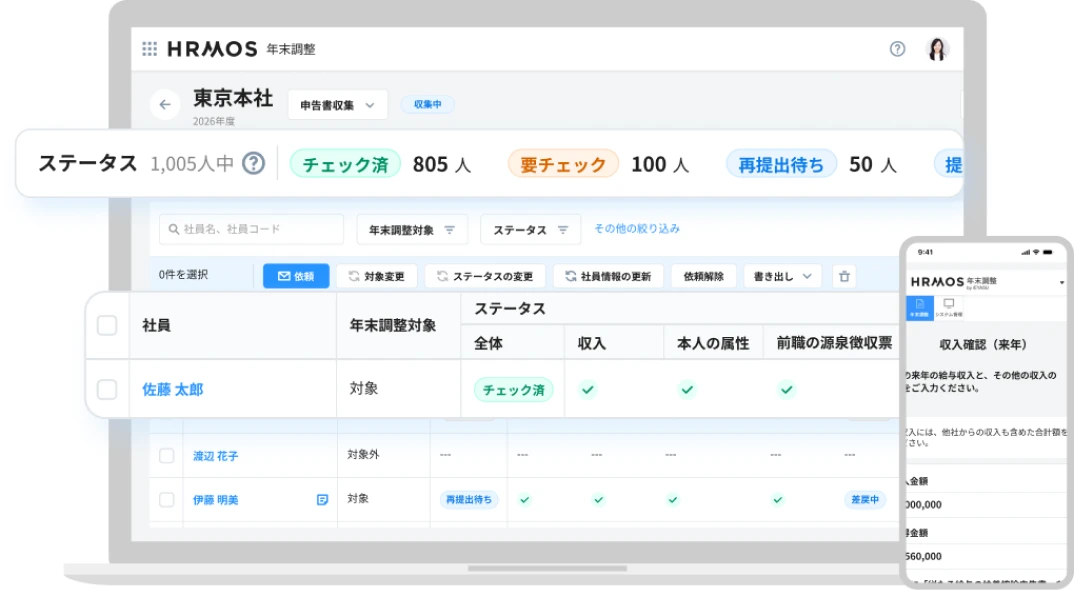Click the 依頼解除 button
The height and width of the screenshot is (590, 1074).
703,276
